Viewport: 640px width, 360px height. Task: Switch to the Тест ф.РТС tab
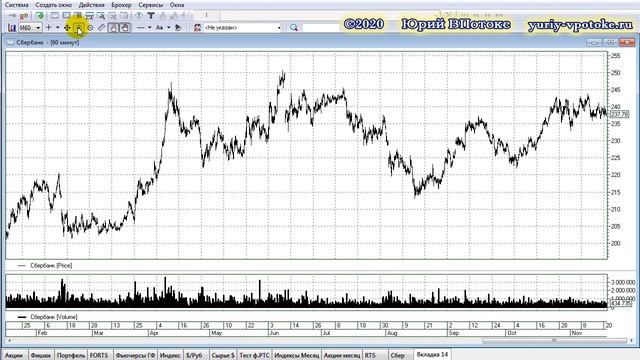254,355
